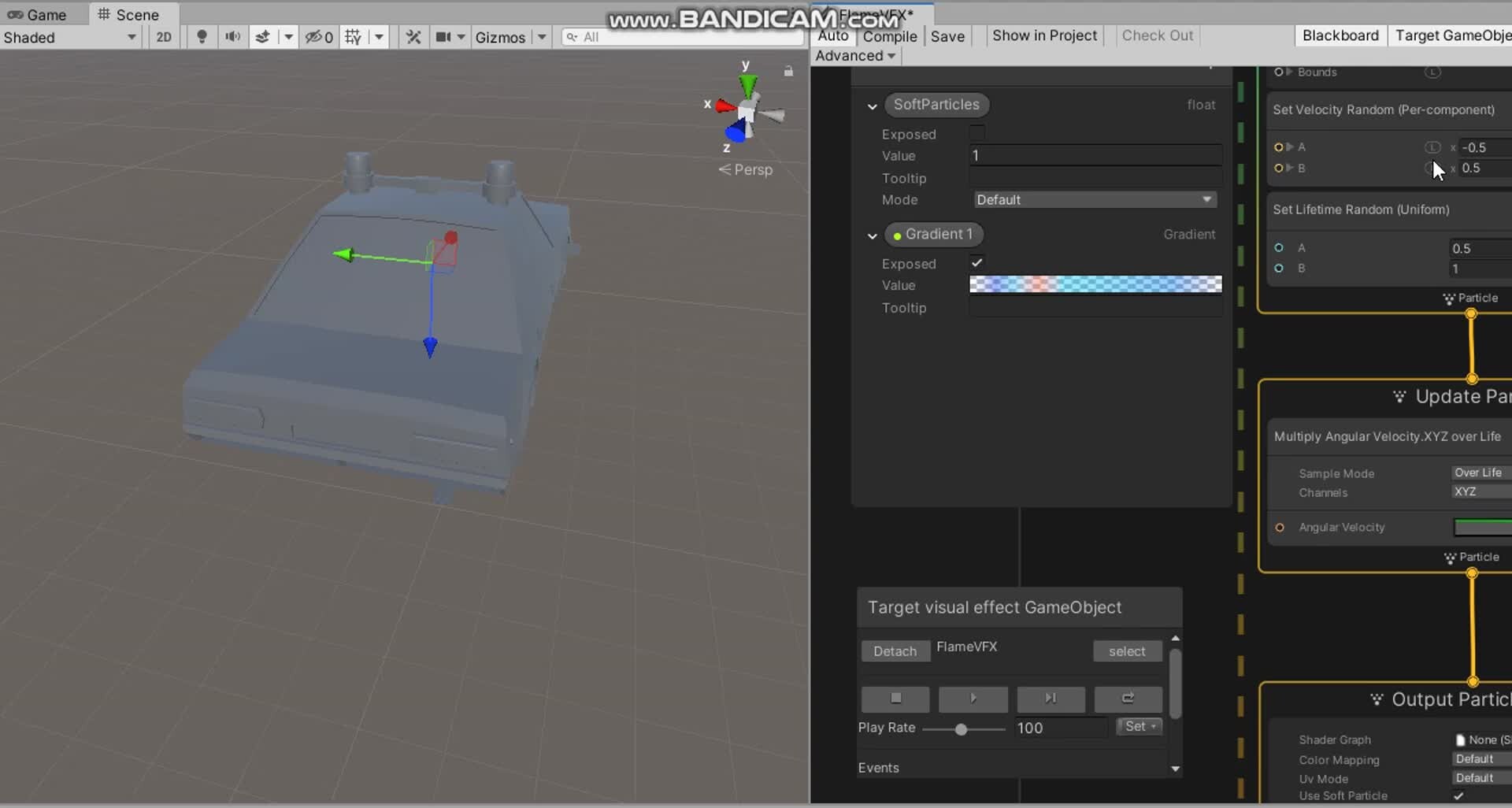Toggle the Blackboard panel

[x=1340, y=35]
